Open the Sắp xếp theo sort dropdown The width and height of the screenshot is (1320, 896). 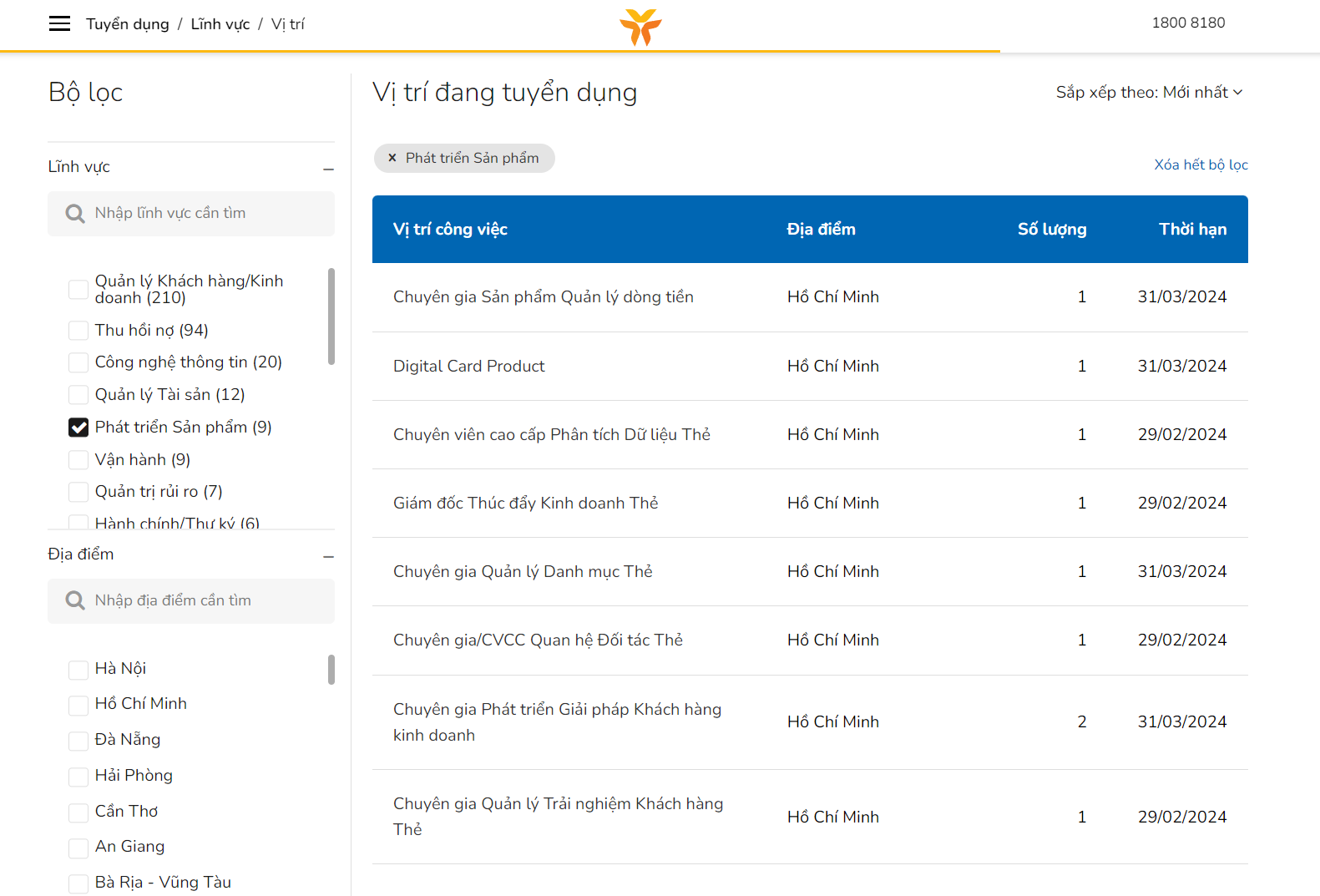[1149, 92]
